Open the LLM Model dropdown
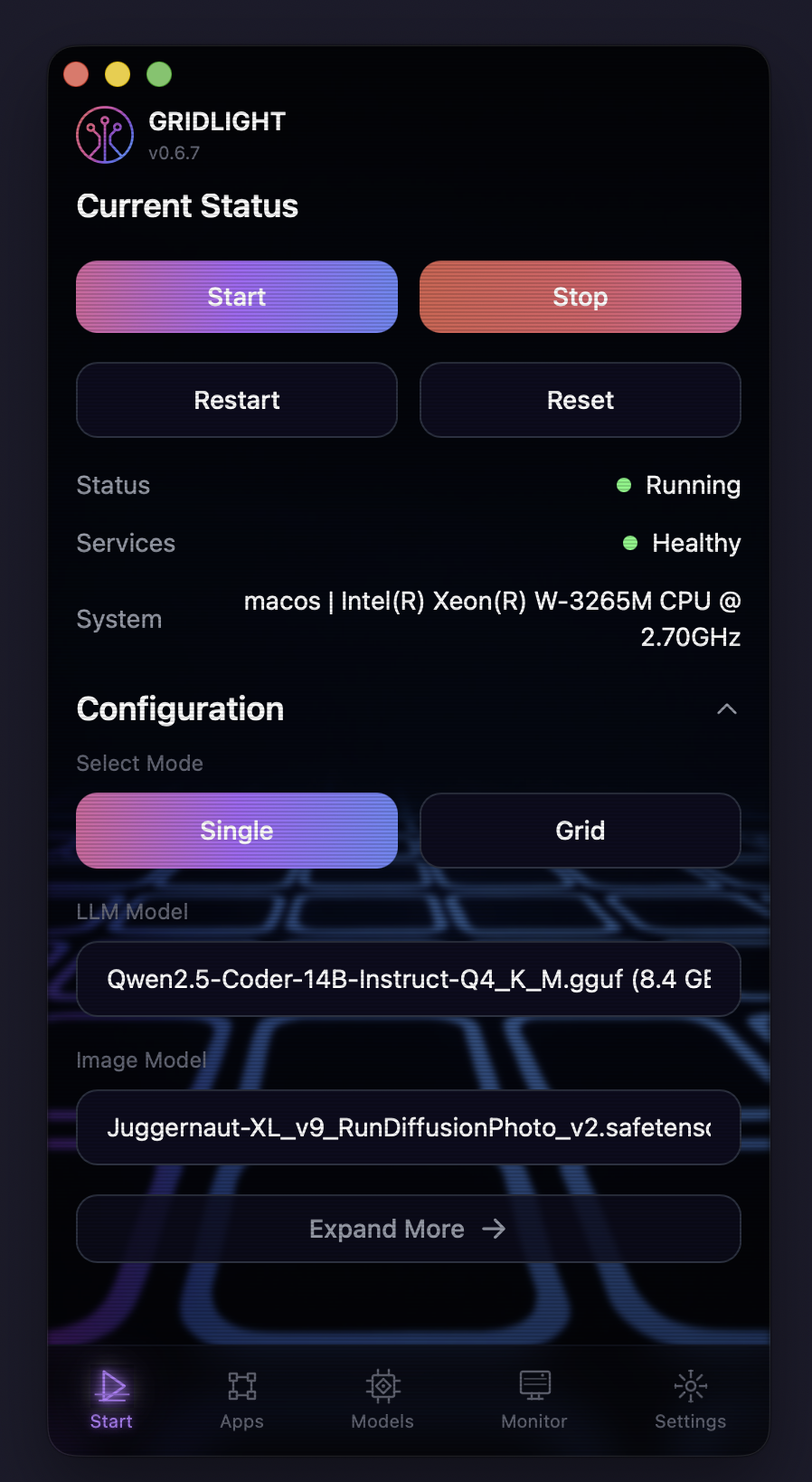 408,979
